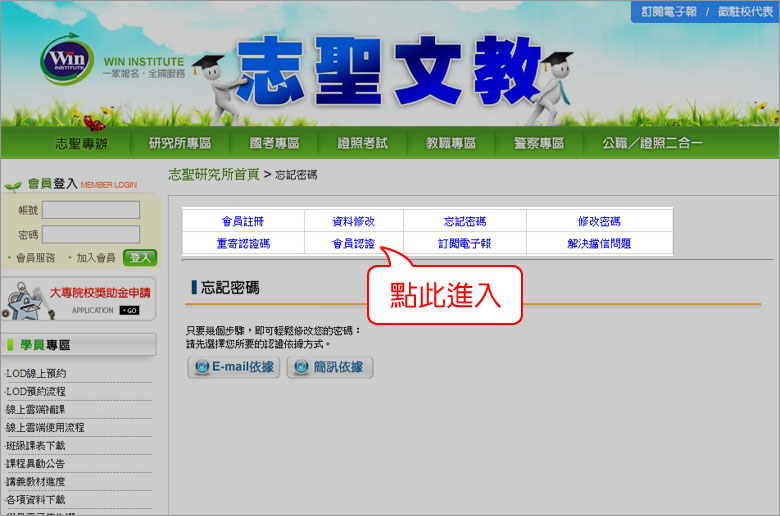Viewport: 780px width, 516px height.
Task: Open LOD線上預約 sidebar link
Action: (x=36, y=373)
